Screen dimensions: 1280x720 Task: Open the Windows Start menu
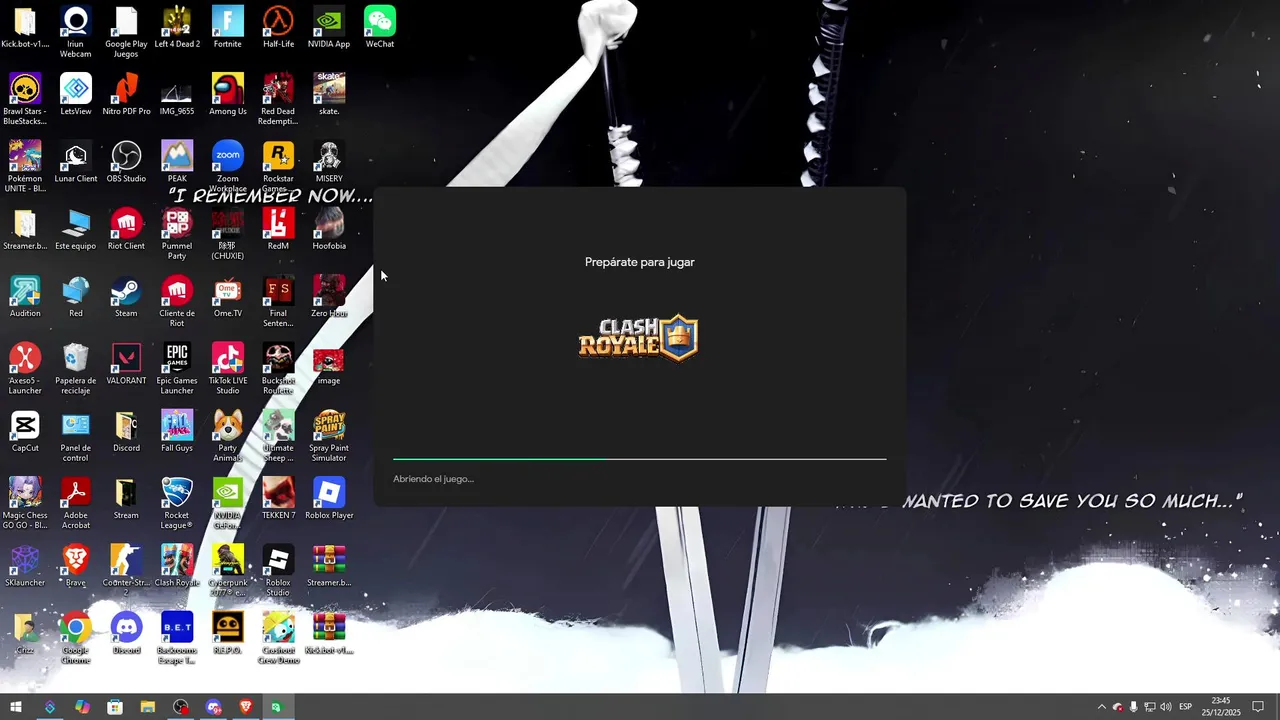pyautogui.click(x=16, y=707)
